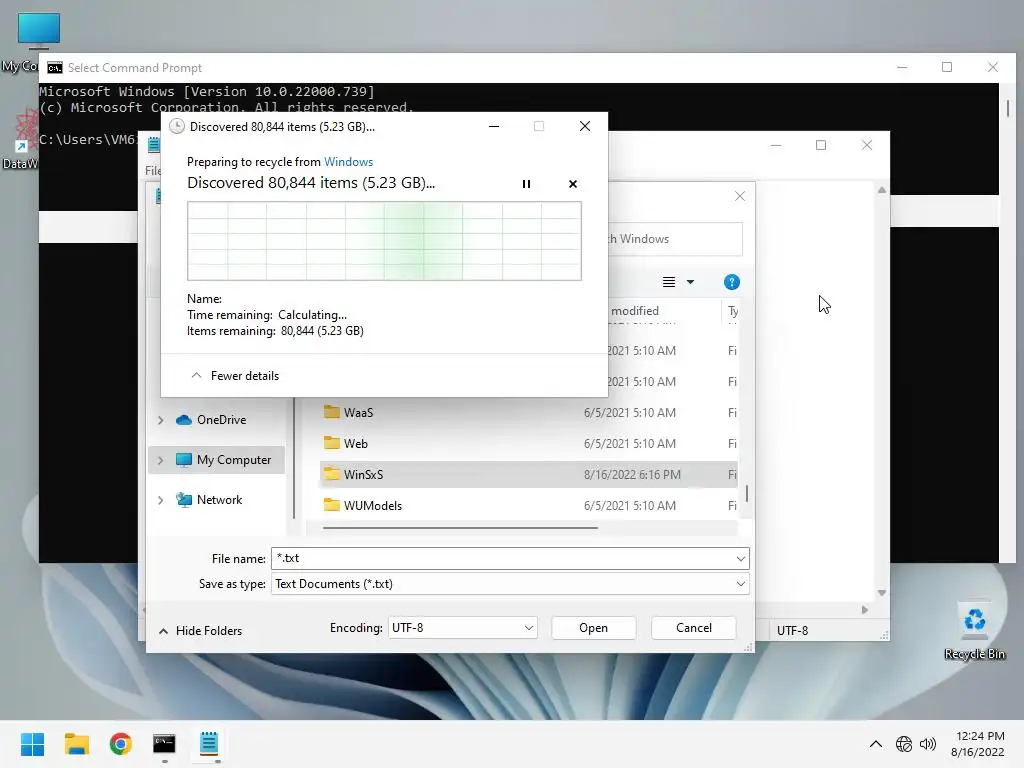Click the Command Prompt title bar icon

pyautogui.click(x=55, y=68)
